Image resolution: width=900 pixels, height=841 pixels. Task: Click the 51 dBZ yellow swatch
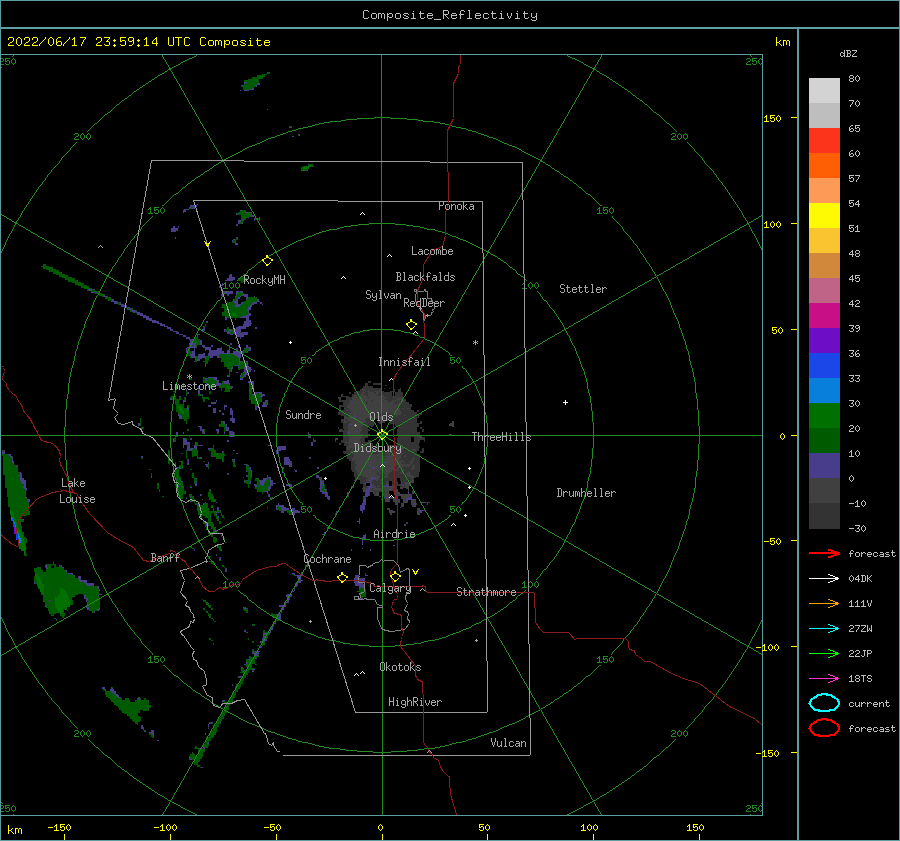coord(824,216)
